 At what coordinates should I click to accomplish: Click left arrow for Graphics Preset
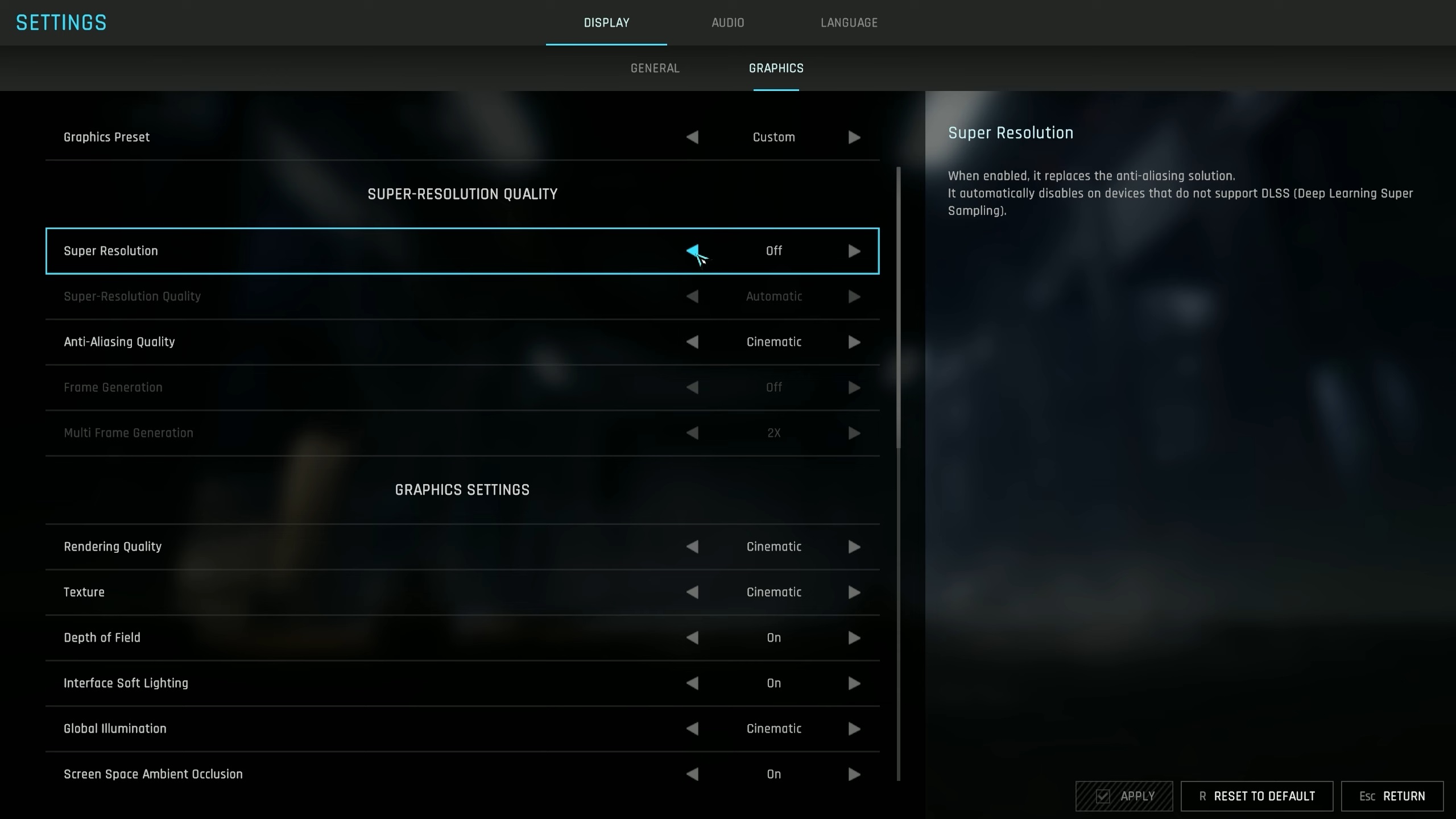pyautogui.click(x=692, y=137)
